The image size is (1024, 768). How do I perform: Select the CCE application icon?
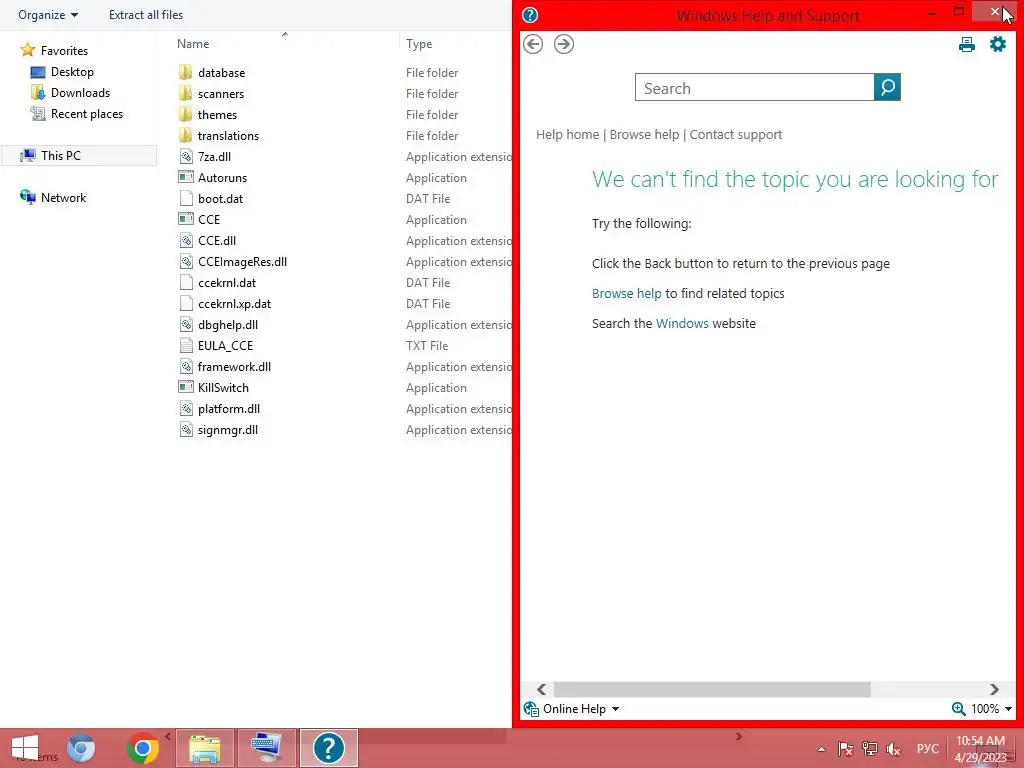click(186, 219)
